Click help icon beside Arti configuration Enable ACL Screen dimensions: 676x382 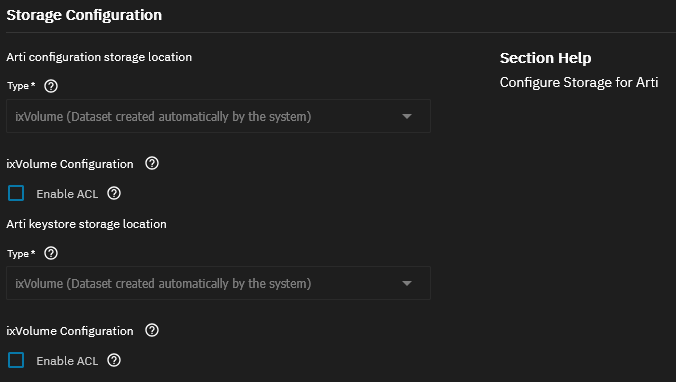point(114,193)
